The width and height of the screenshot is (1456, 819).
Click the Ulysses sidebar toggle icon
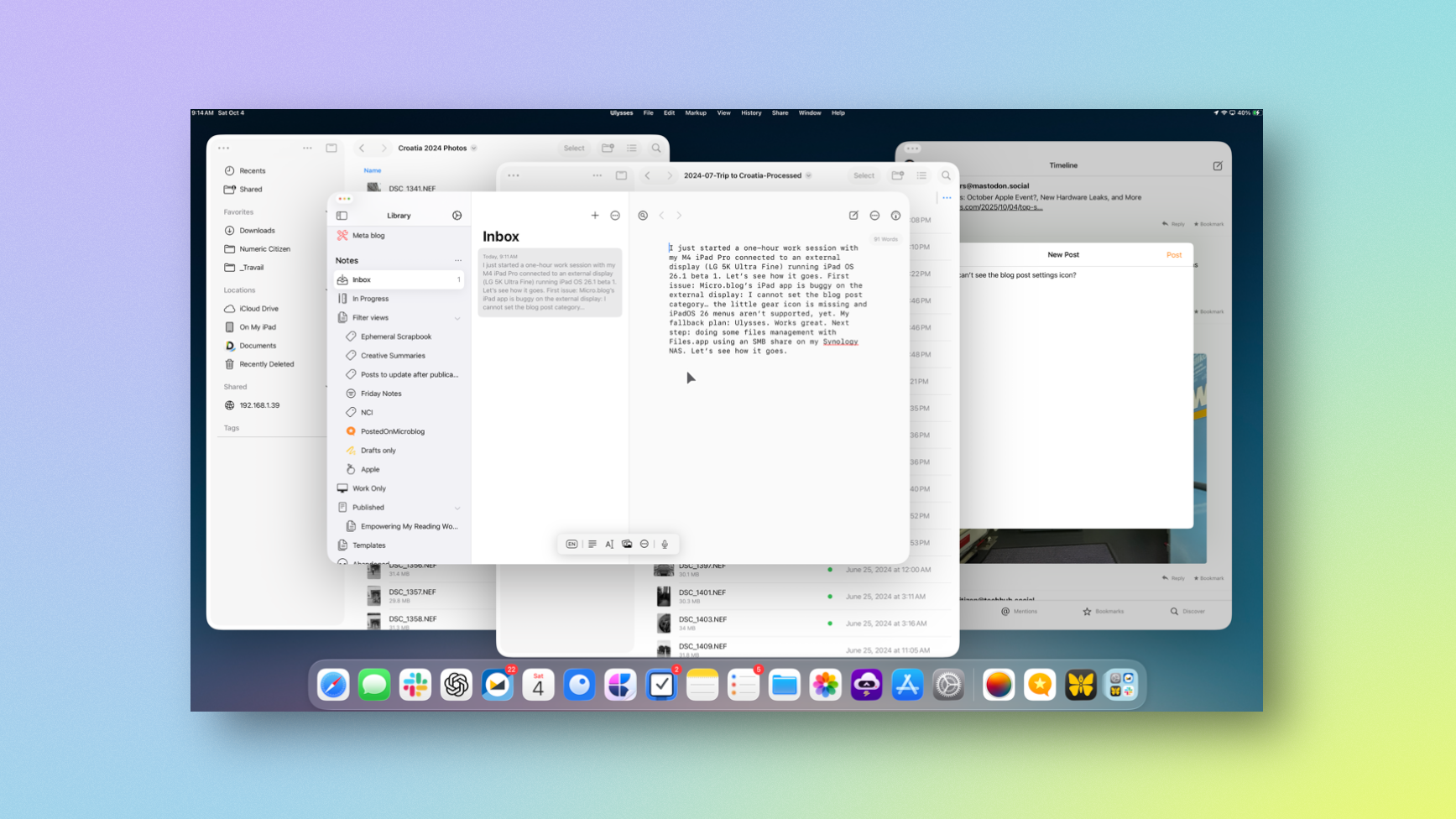(342, 216)
